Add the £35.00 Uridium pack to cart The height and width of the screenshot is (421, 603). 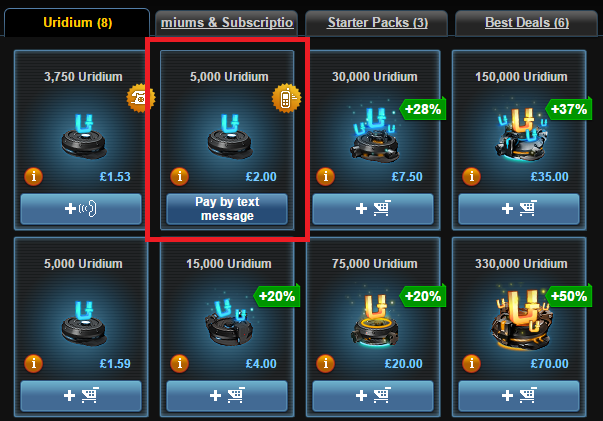coord(519,209)
